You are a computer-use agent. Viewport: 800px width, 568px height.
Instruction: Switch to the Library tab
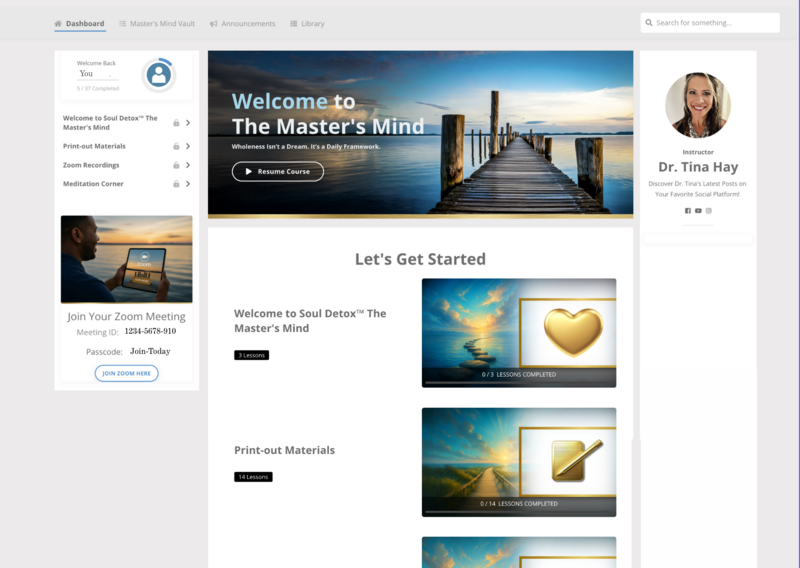click(x=307, y=23)
